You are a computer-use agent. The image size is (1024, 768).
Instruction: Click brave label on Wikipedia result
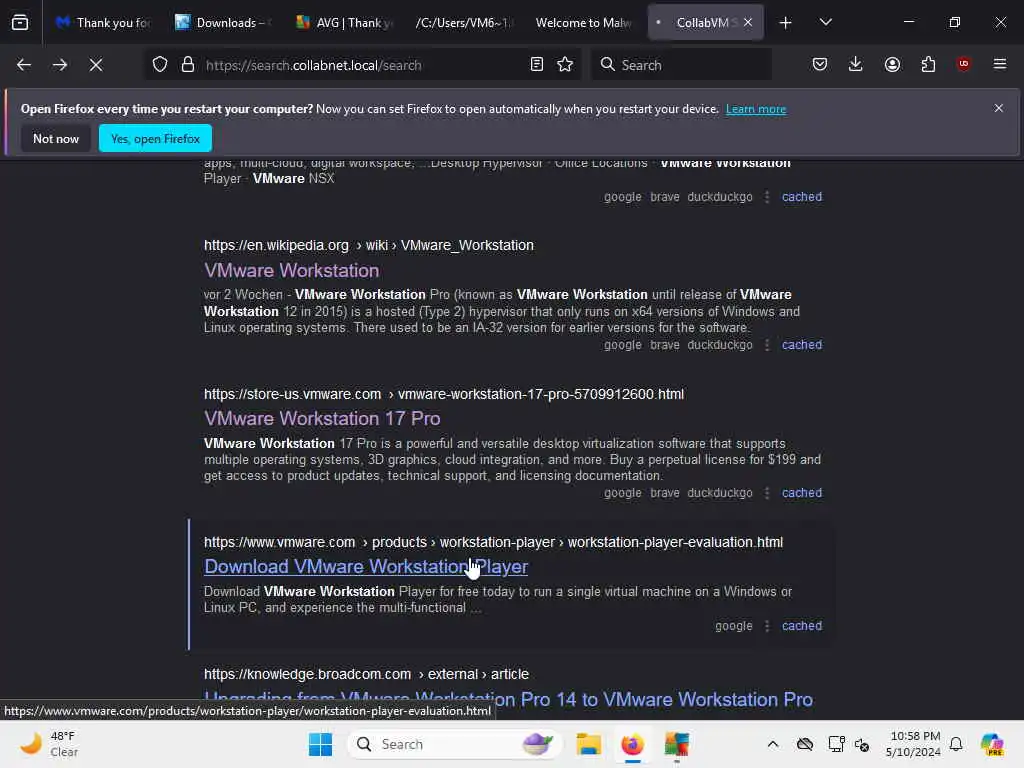(665, 345)
